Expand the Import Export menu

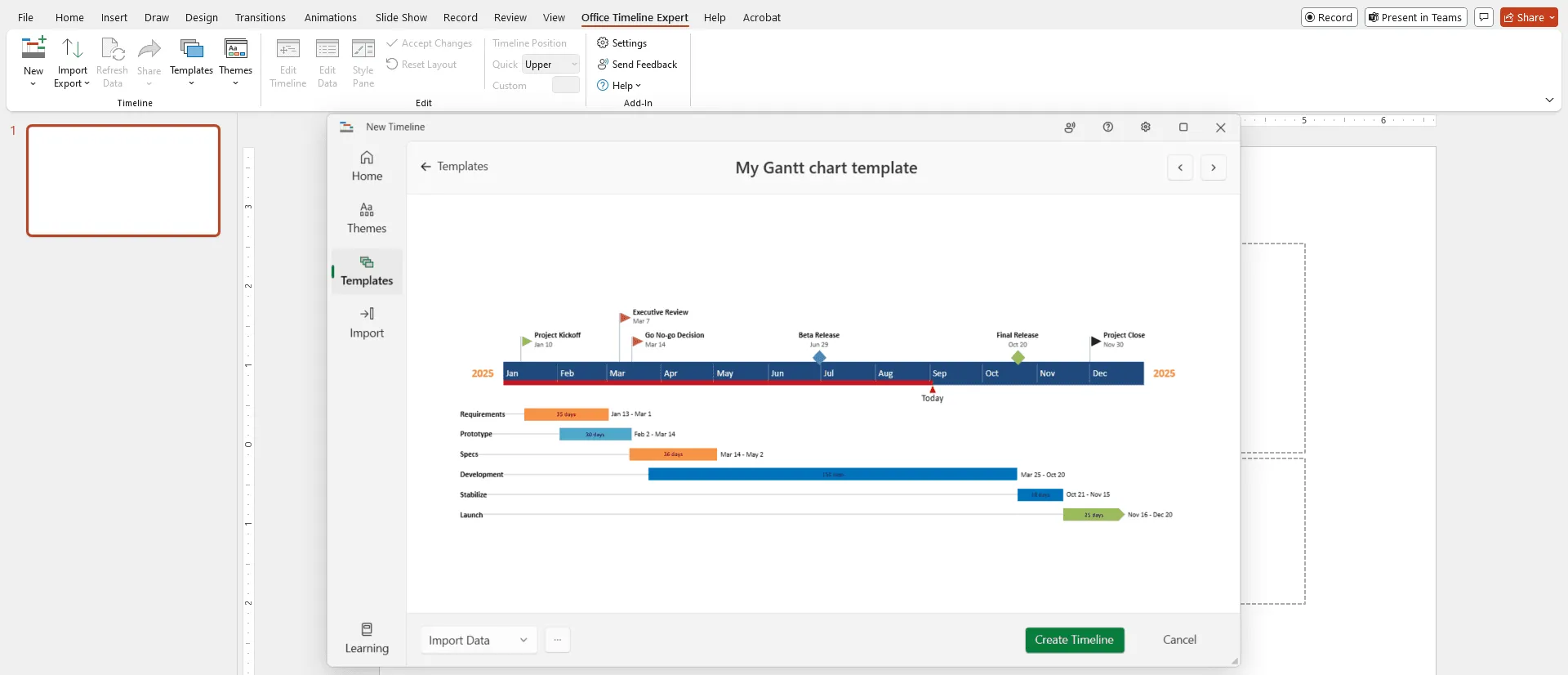[x=72, y=83]
